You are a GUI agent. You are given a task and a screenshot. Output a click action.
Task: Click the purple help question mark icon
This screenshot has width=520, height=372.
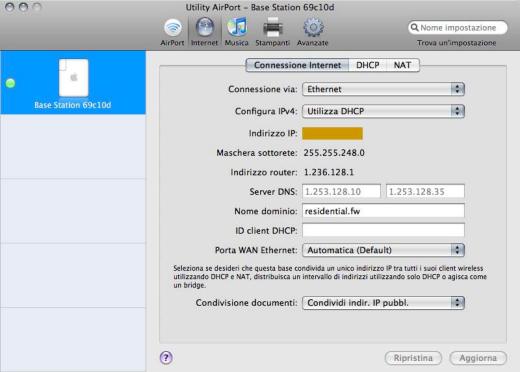click(166, 358)
